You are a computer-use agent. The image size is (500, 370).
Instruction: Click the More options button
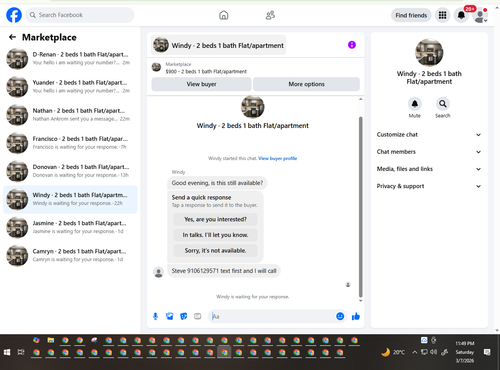coord(306,84)
